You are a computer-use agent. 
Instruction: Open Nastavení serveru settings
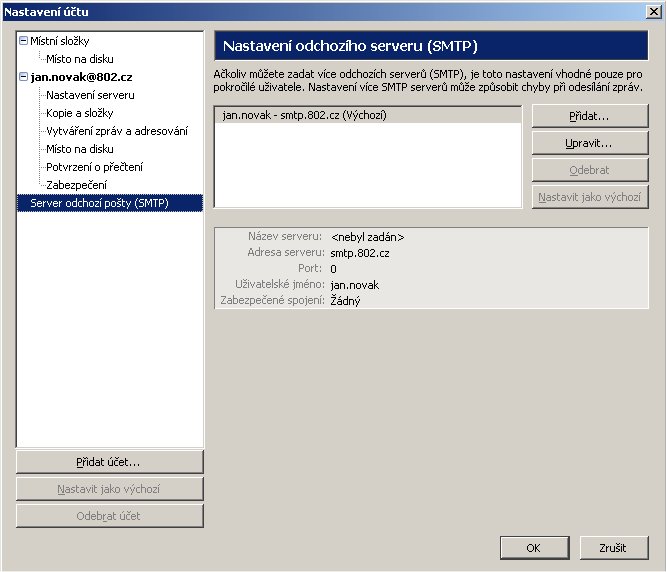tap(90, 95)
